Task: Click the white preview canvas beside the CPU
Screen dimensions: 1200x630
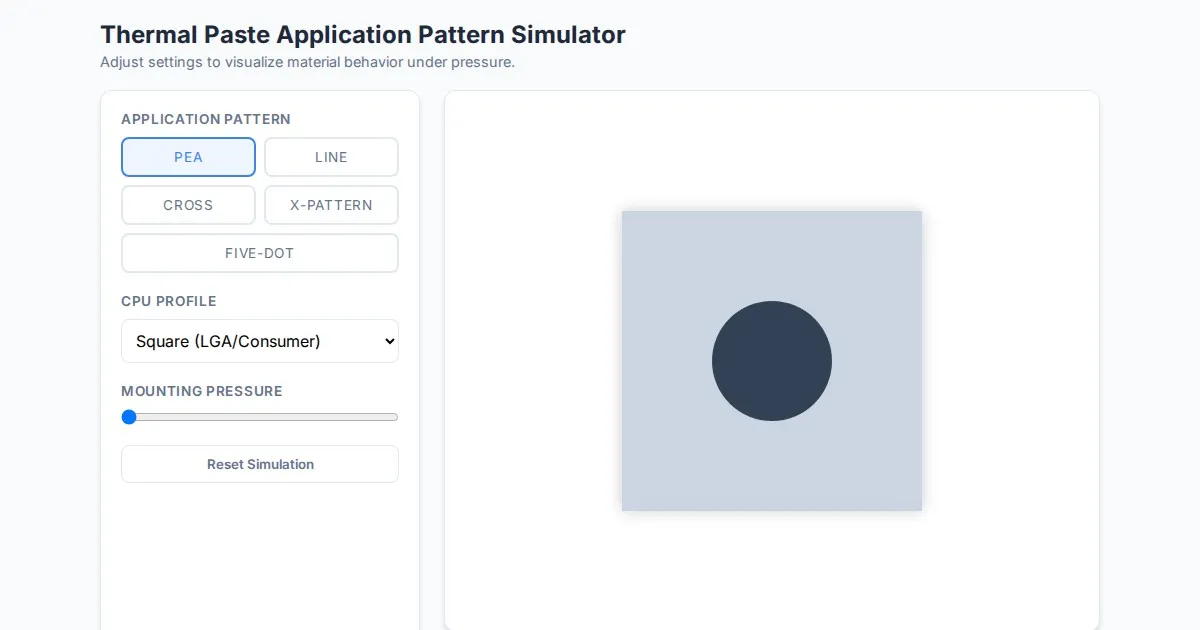Action: coord(1010,360)
